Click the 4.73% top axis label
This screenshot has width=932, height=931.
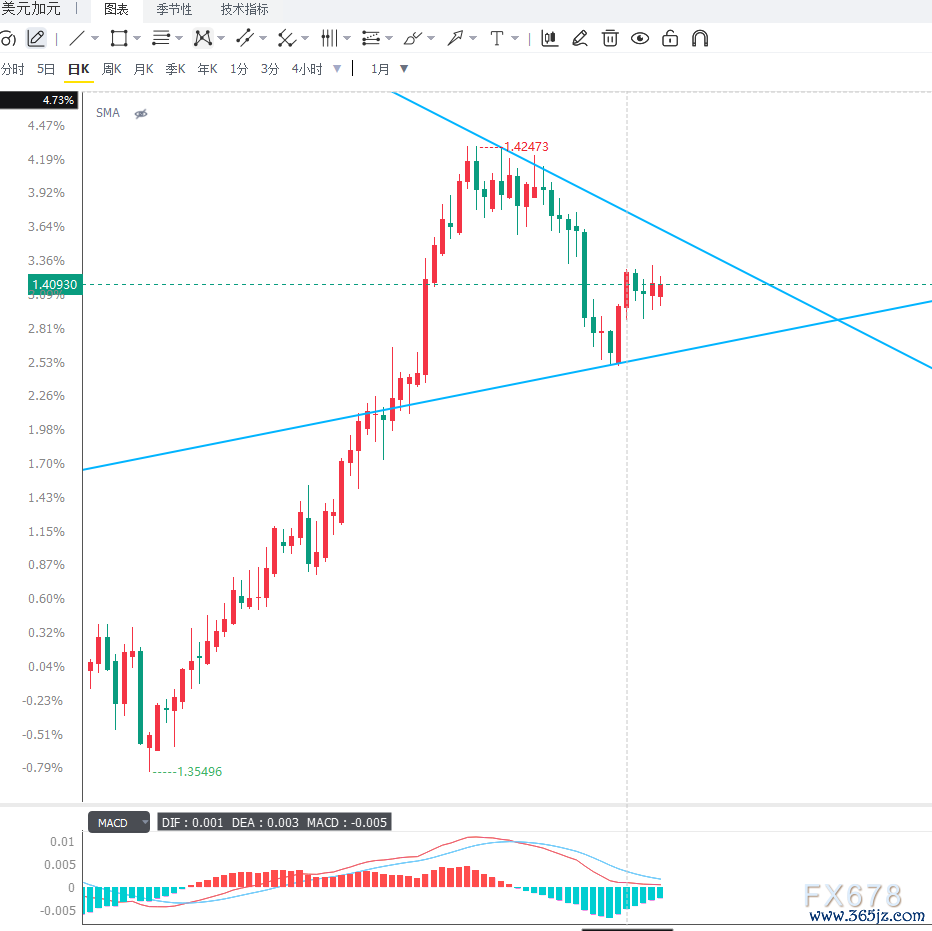[x=39, y=100]
